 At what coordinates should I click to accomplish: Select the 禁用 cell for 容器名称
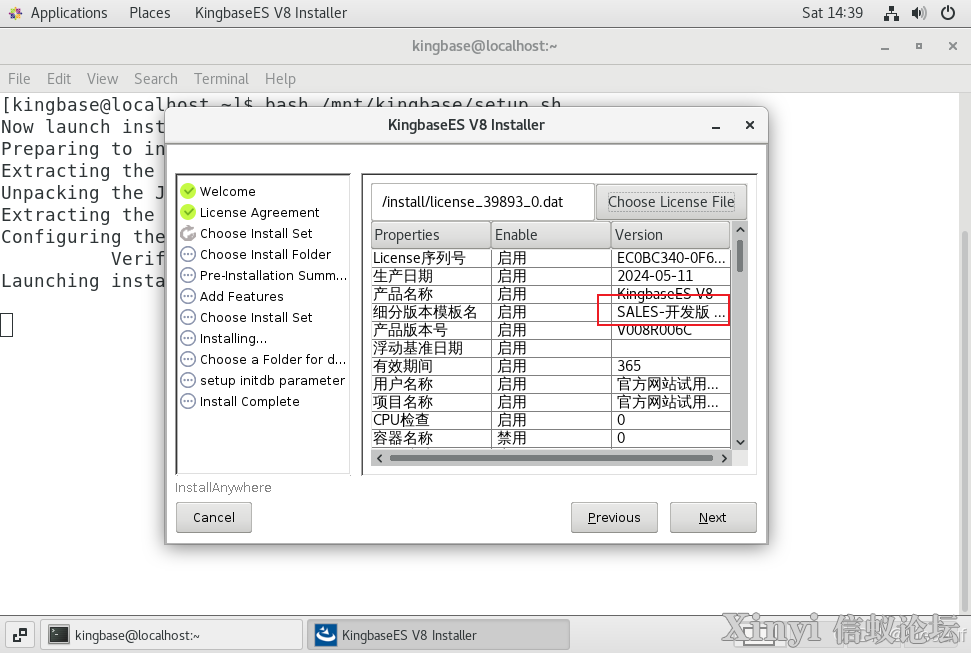click(551, 437)
